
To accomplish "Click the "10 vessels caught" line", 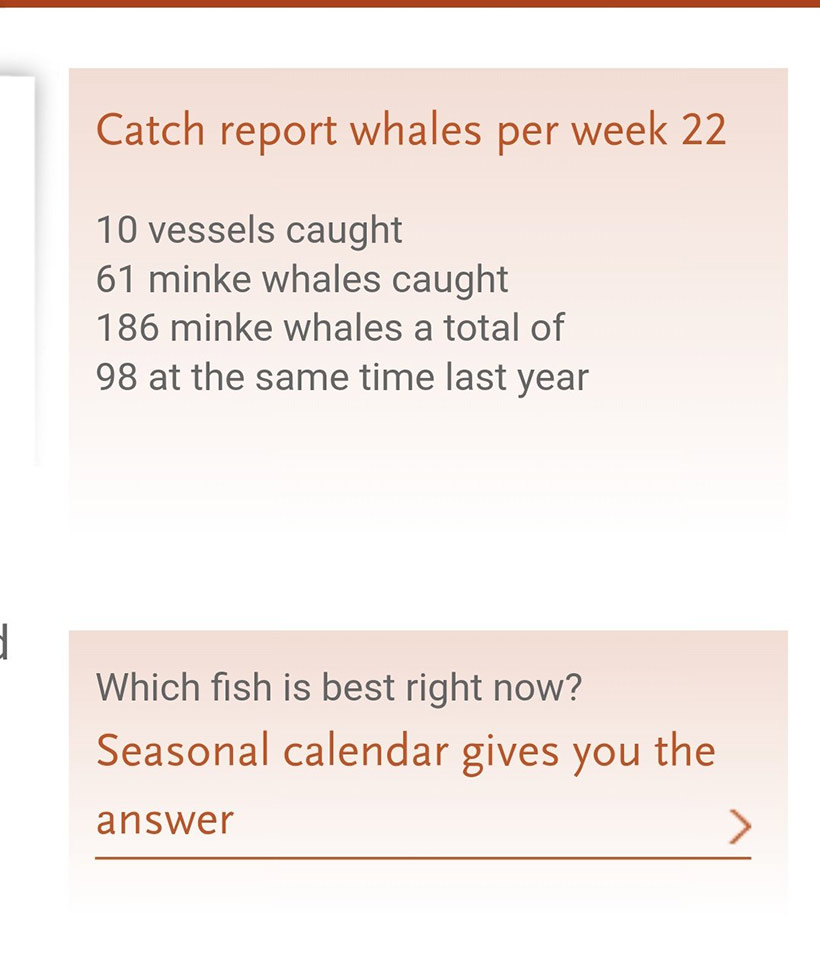I will click(x=249, y=231).
